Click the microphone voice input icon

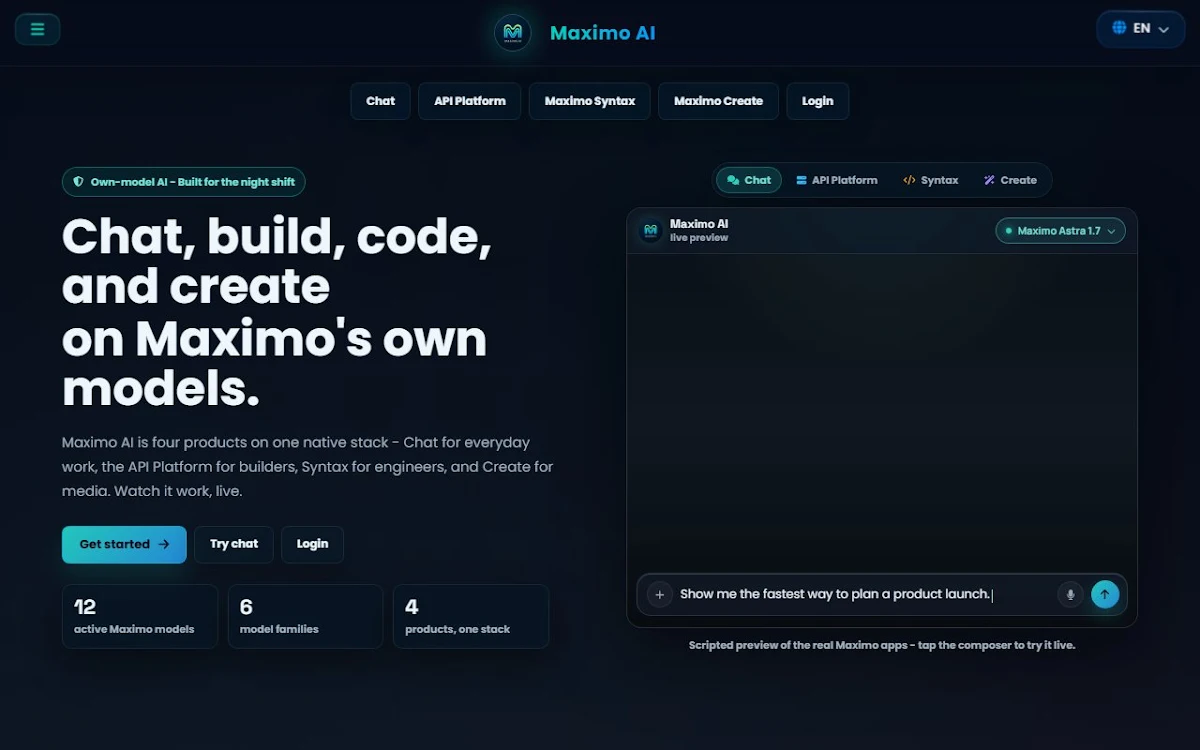[1070, 594]
